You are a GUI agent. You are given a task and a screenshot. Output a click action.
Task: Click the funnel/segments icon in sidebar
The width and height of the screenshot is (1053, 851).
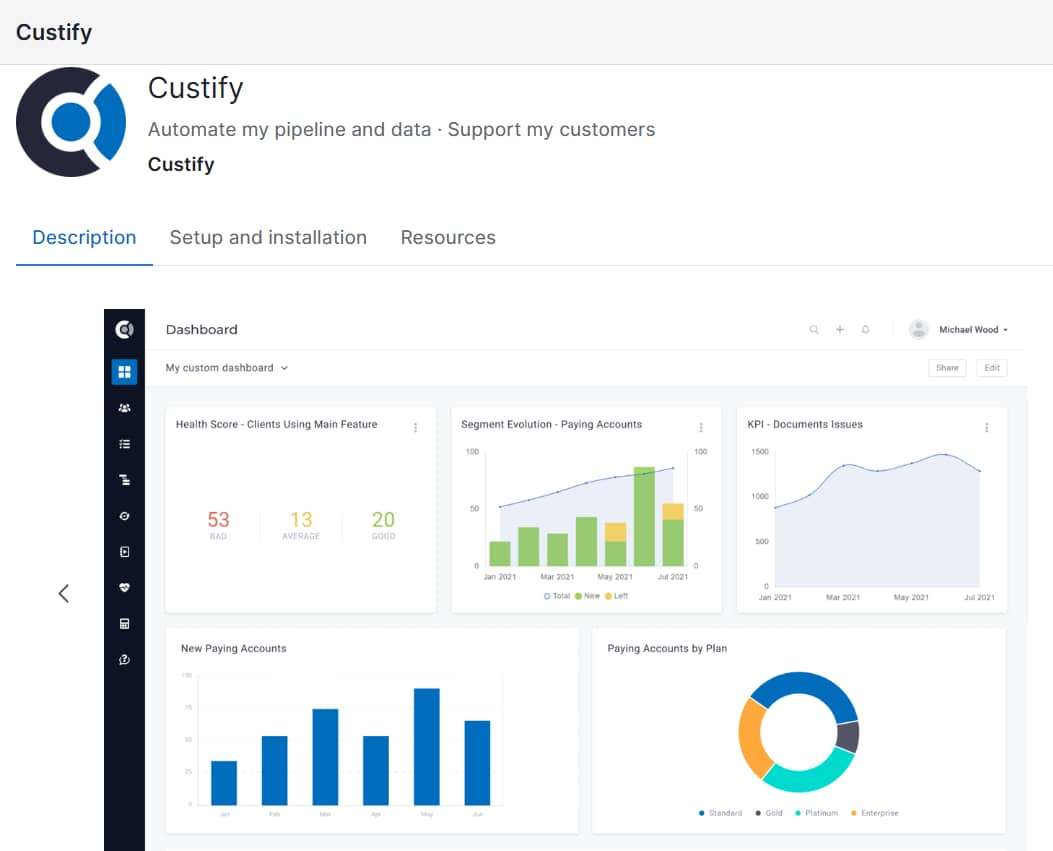124,479
